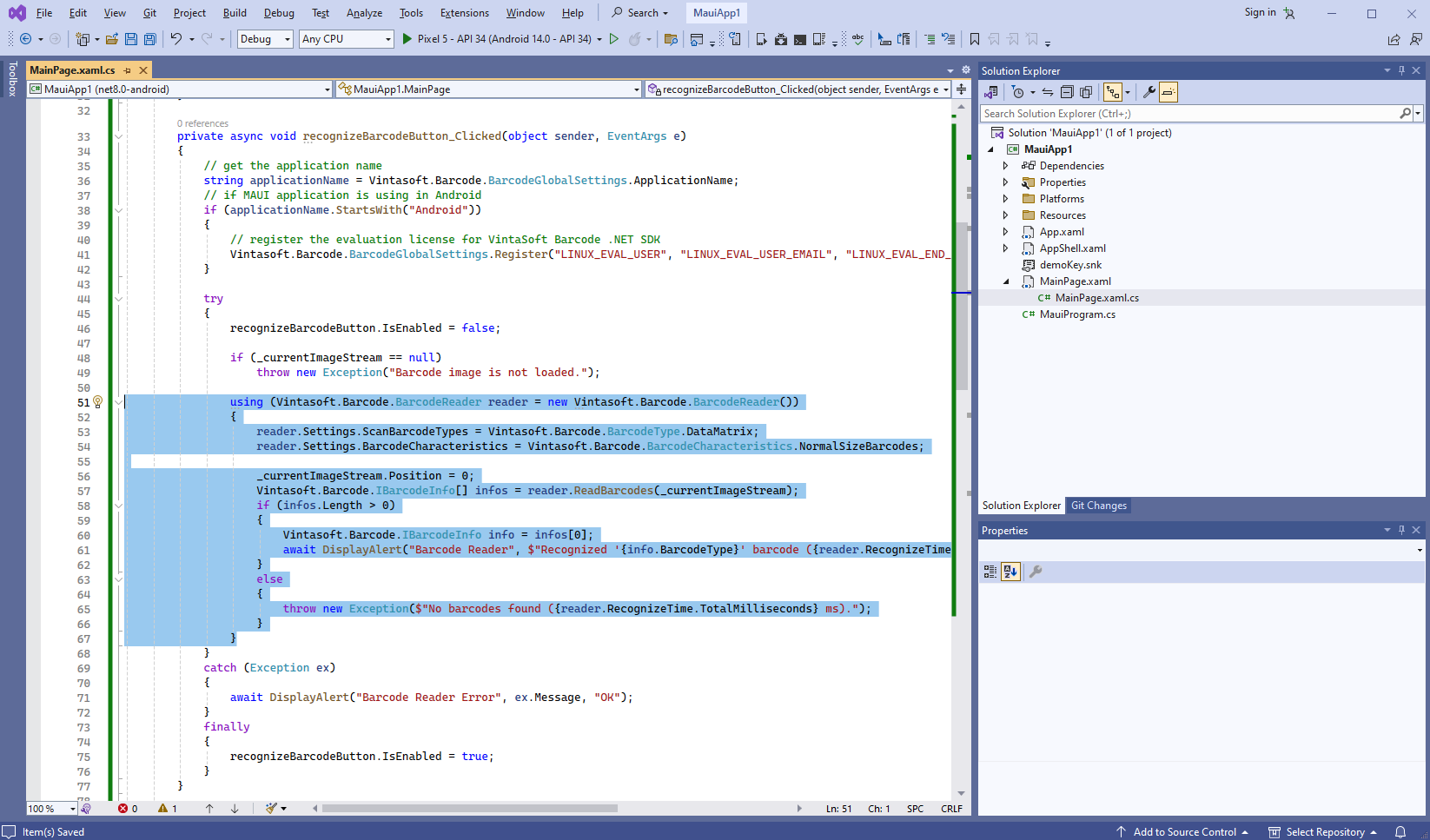Expand the App.xaml node
1430x840 pixels.
tap(1006, 232)
